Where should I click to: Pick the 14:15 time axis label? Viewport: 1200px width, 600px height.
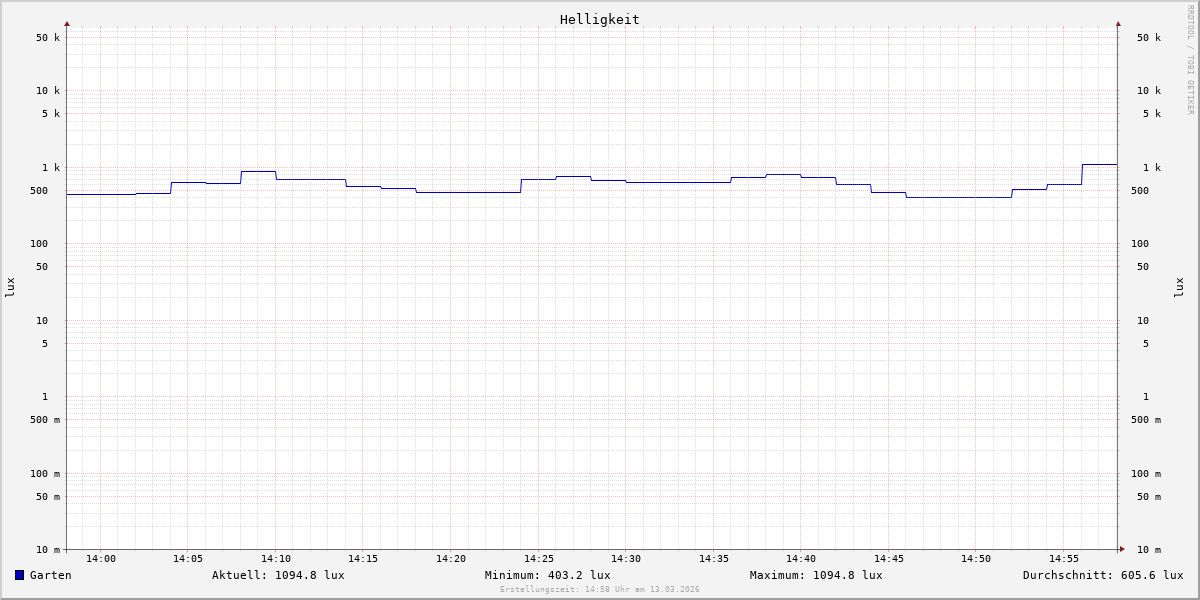[363, 559]
